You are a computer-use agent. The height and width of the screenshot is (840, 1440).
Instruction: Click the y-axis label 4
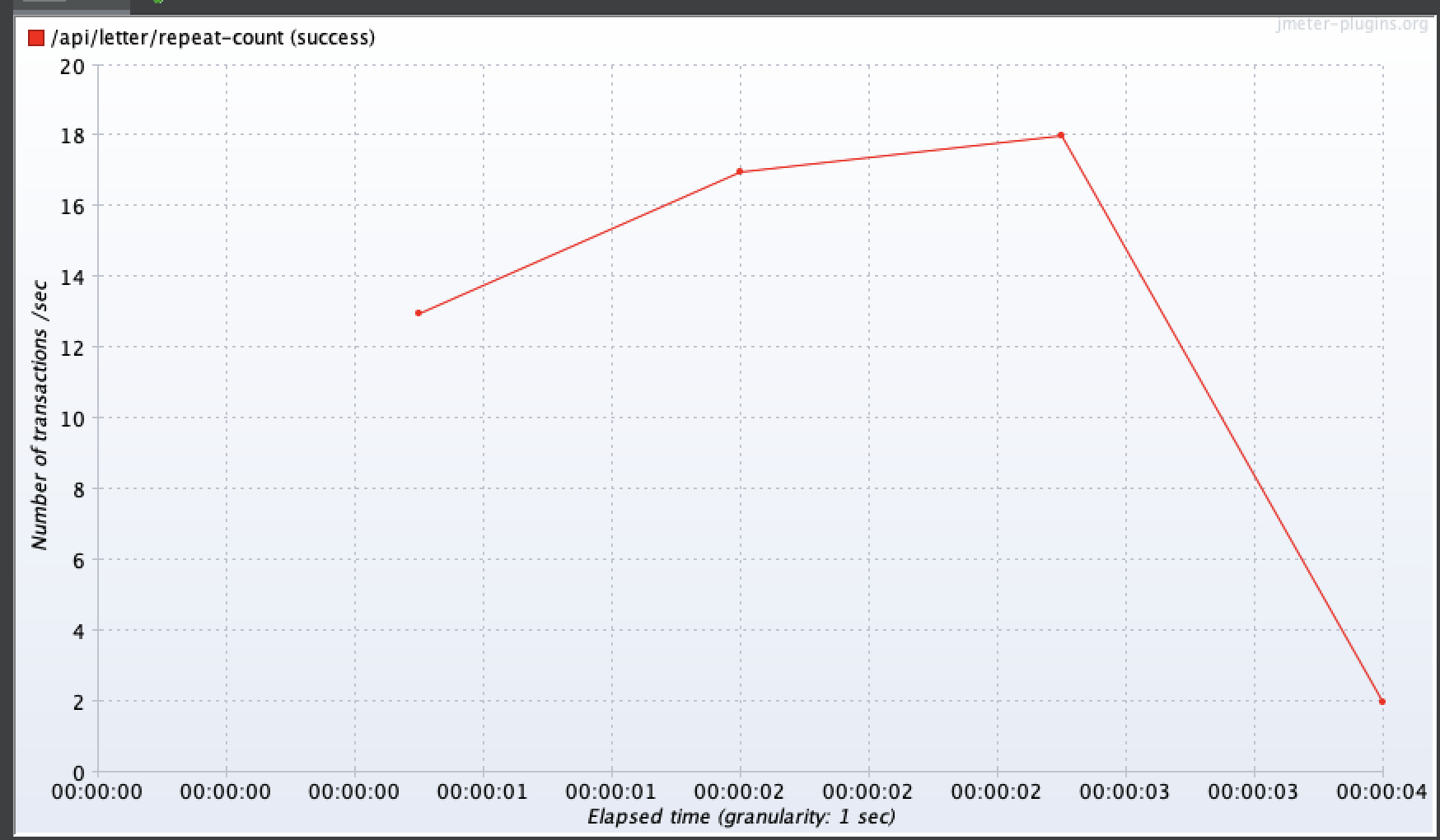(78, 632)
